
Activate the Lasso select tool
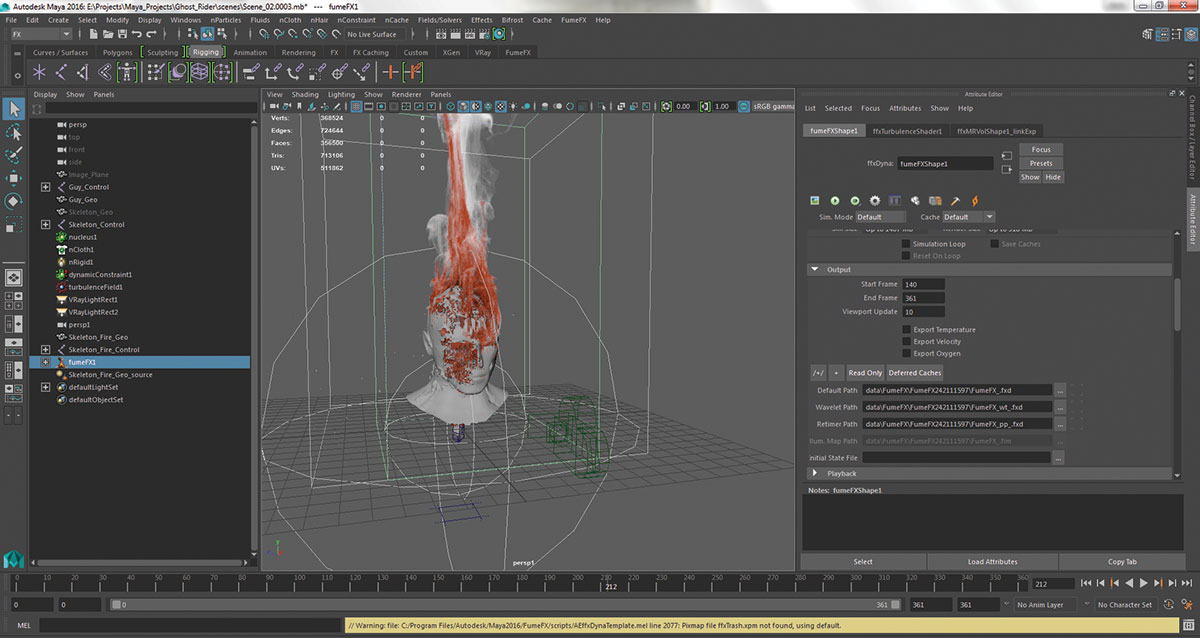click(14, 132)
